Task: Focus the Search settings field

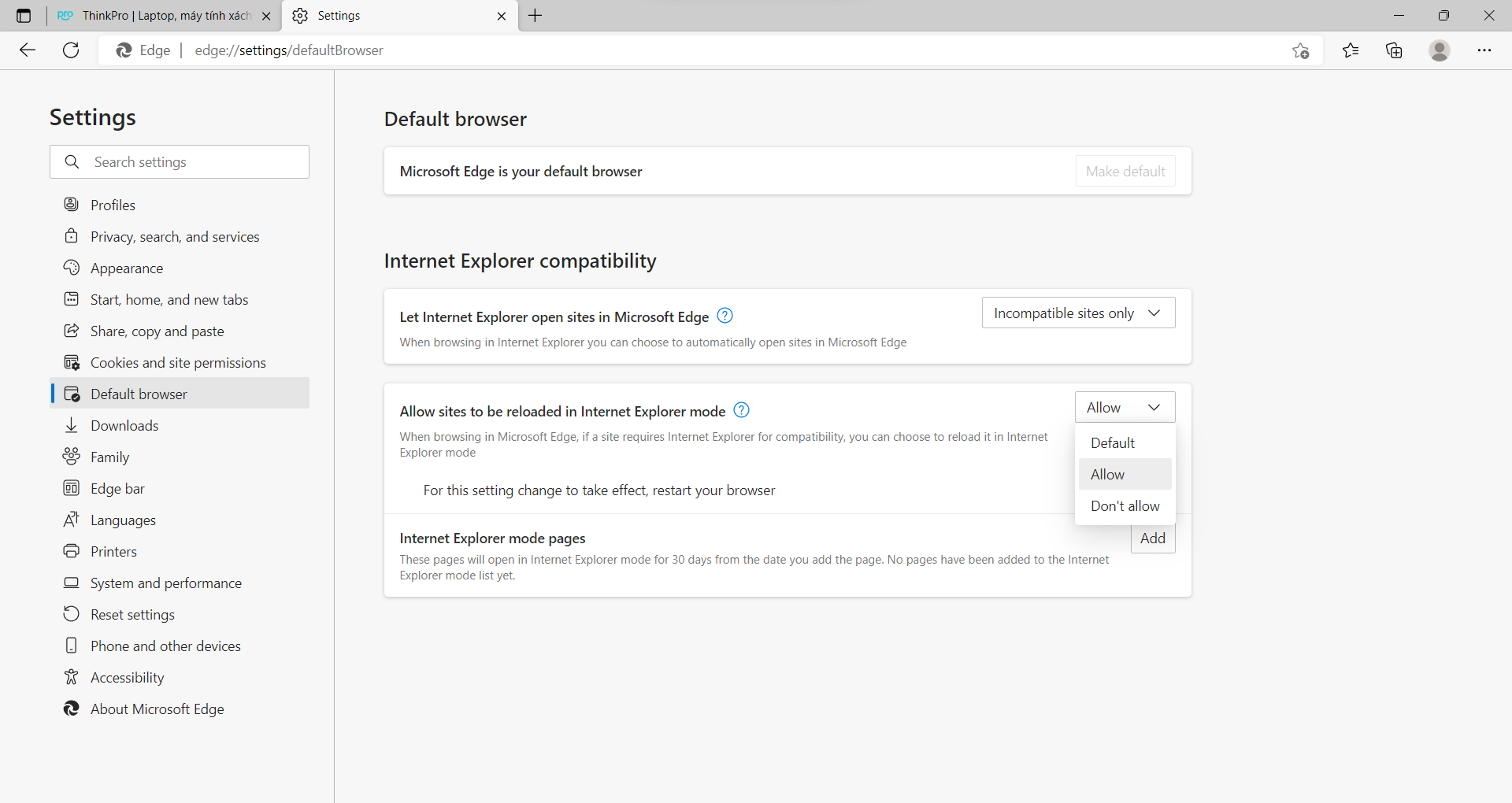Action: 180,161
